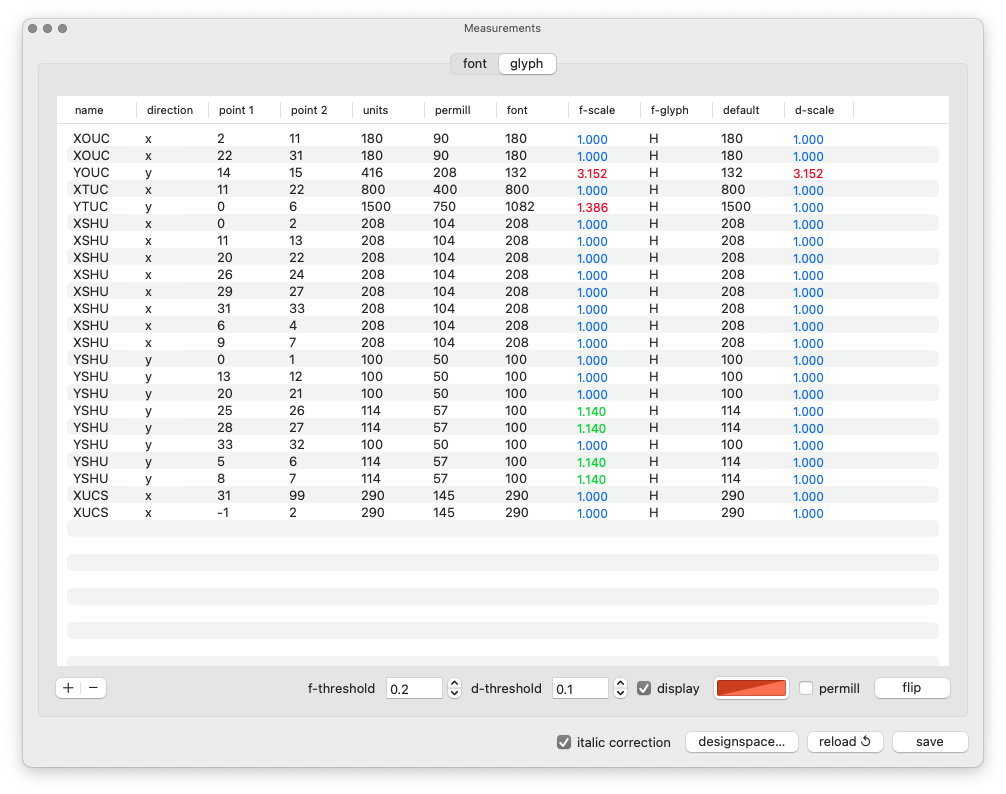1006x794 pixels.
Task: Select the glyph tab
Action: [x=527, y=64]
